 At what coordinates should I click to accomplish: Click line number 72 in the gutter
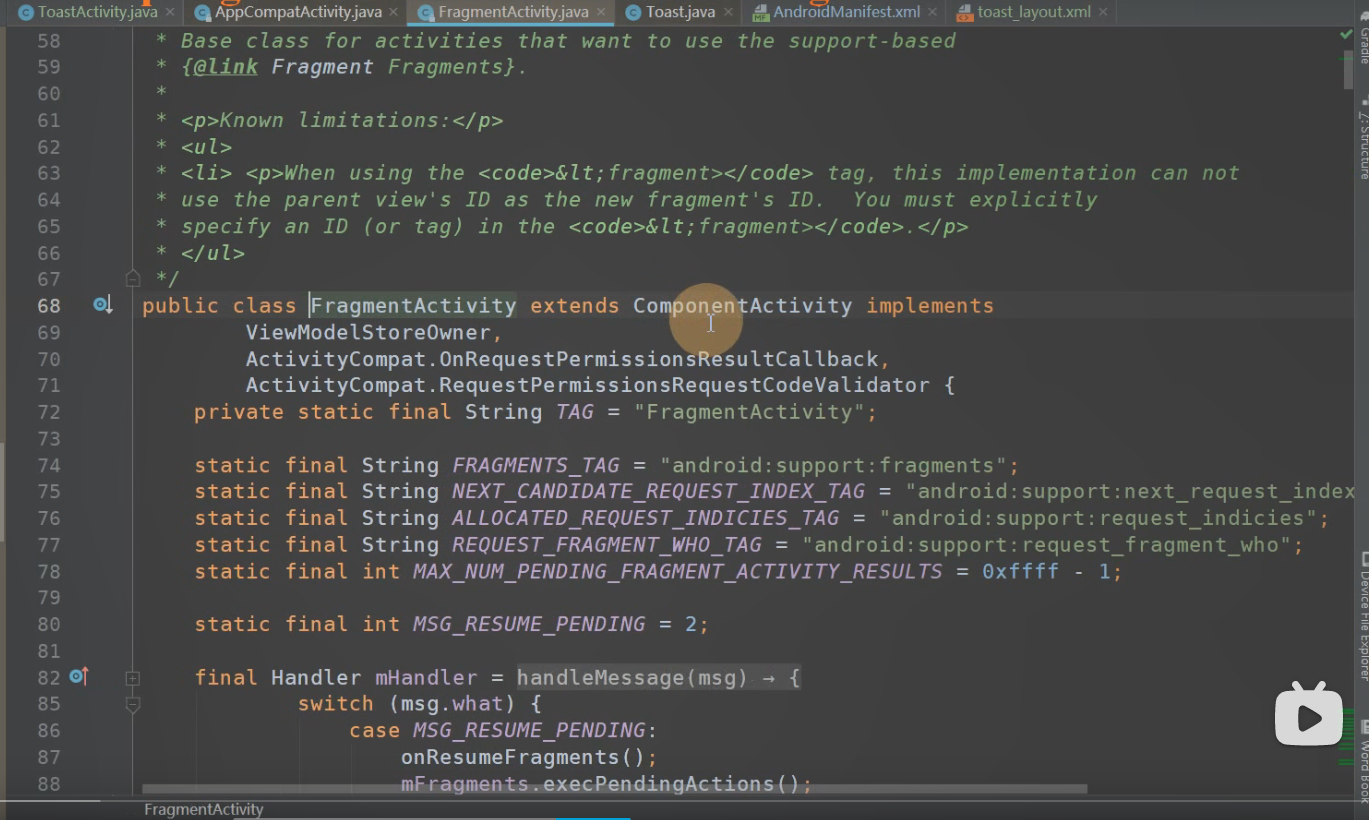point(49,412)
